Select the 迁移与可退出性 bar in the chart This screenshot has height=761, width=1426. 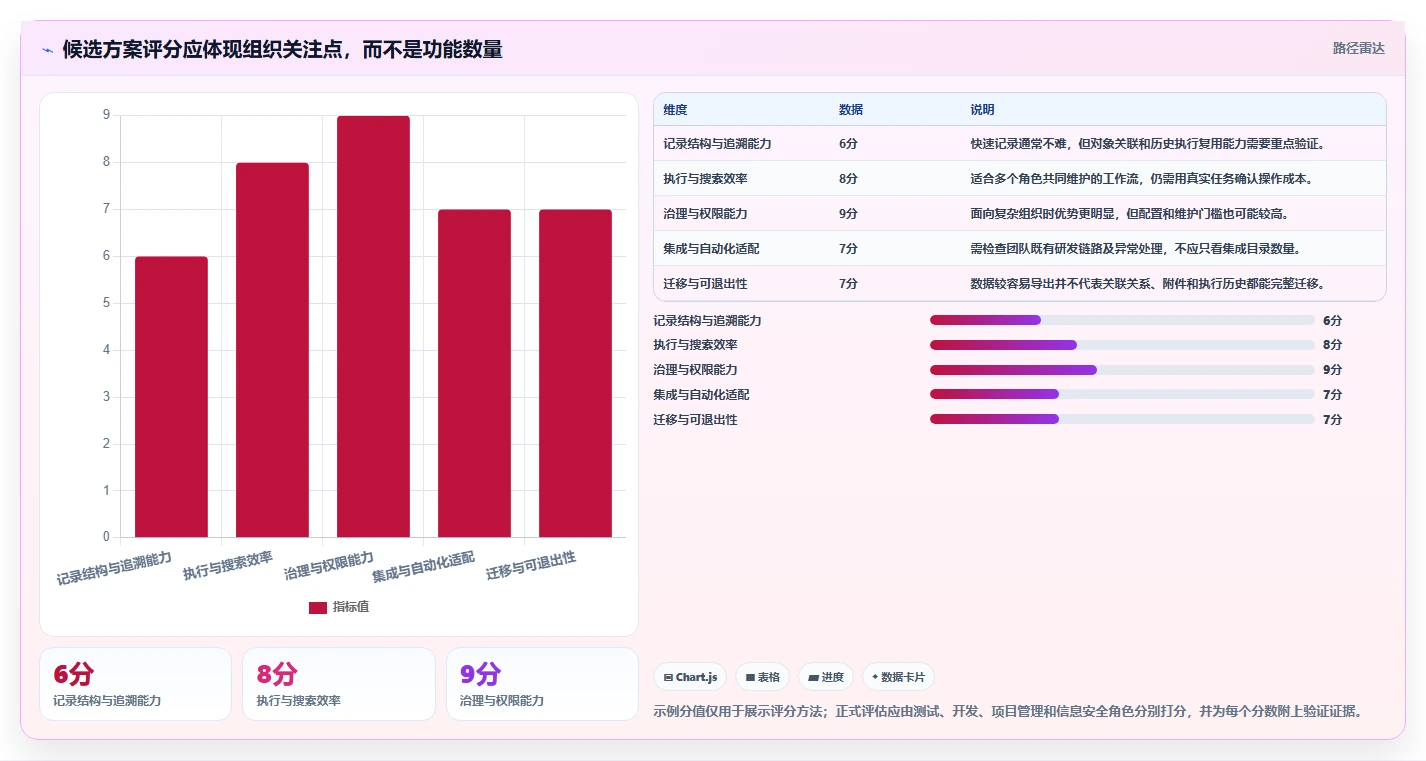pyautogui.click(x=575, y=373)
